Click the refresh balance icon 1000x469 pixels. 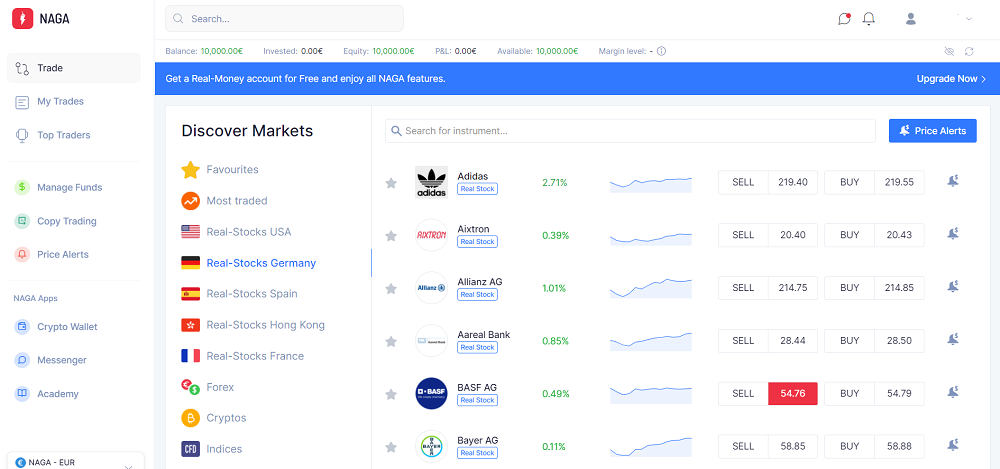click(969, 51)
